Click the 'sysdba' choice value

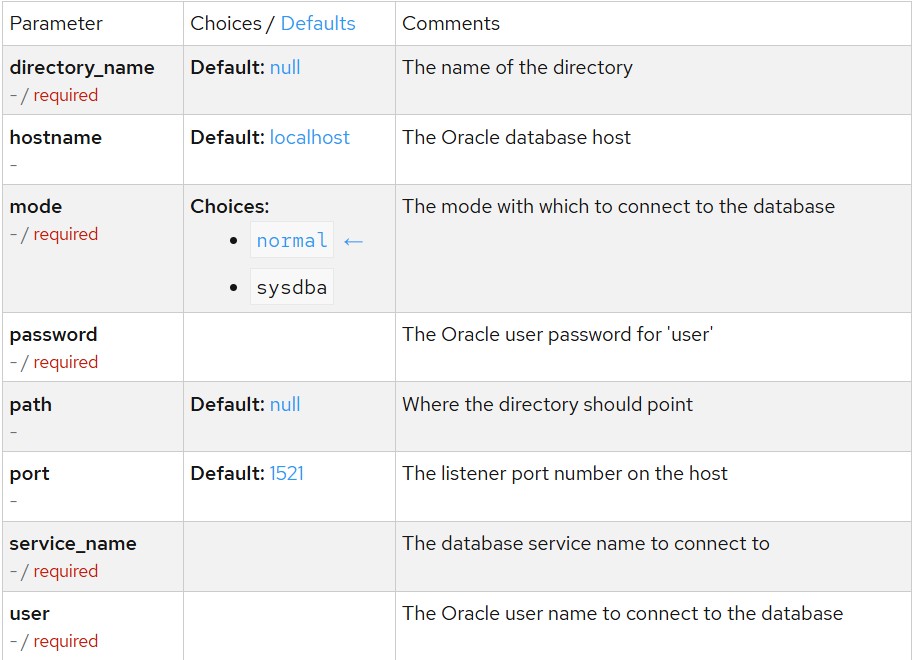point(291,288)
